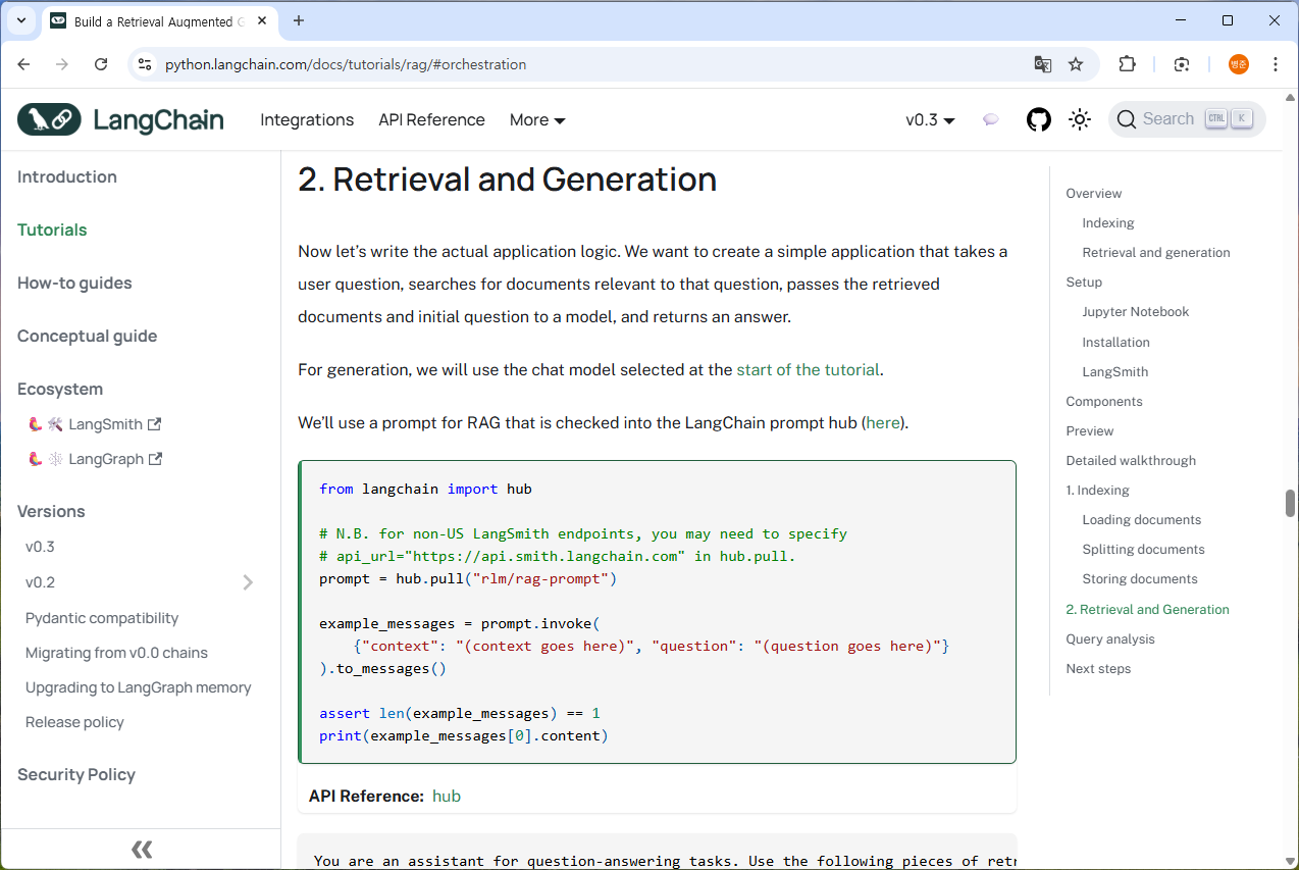Screen dimensions: 1299x870
Task: Click the browser back arrow
Action: point(24,64)
